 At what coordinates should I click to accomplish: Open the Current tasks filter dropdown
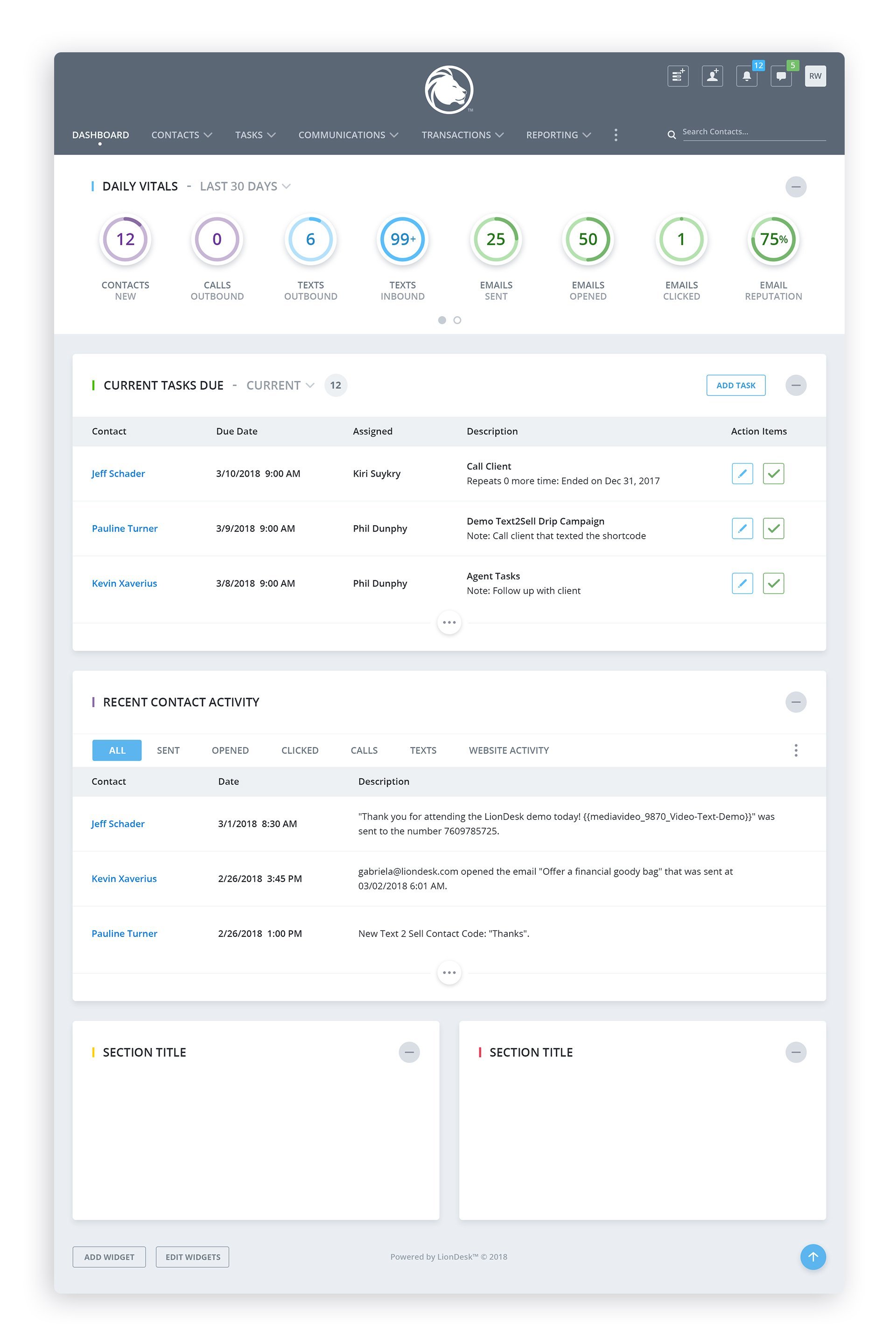tap(280, 385)
